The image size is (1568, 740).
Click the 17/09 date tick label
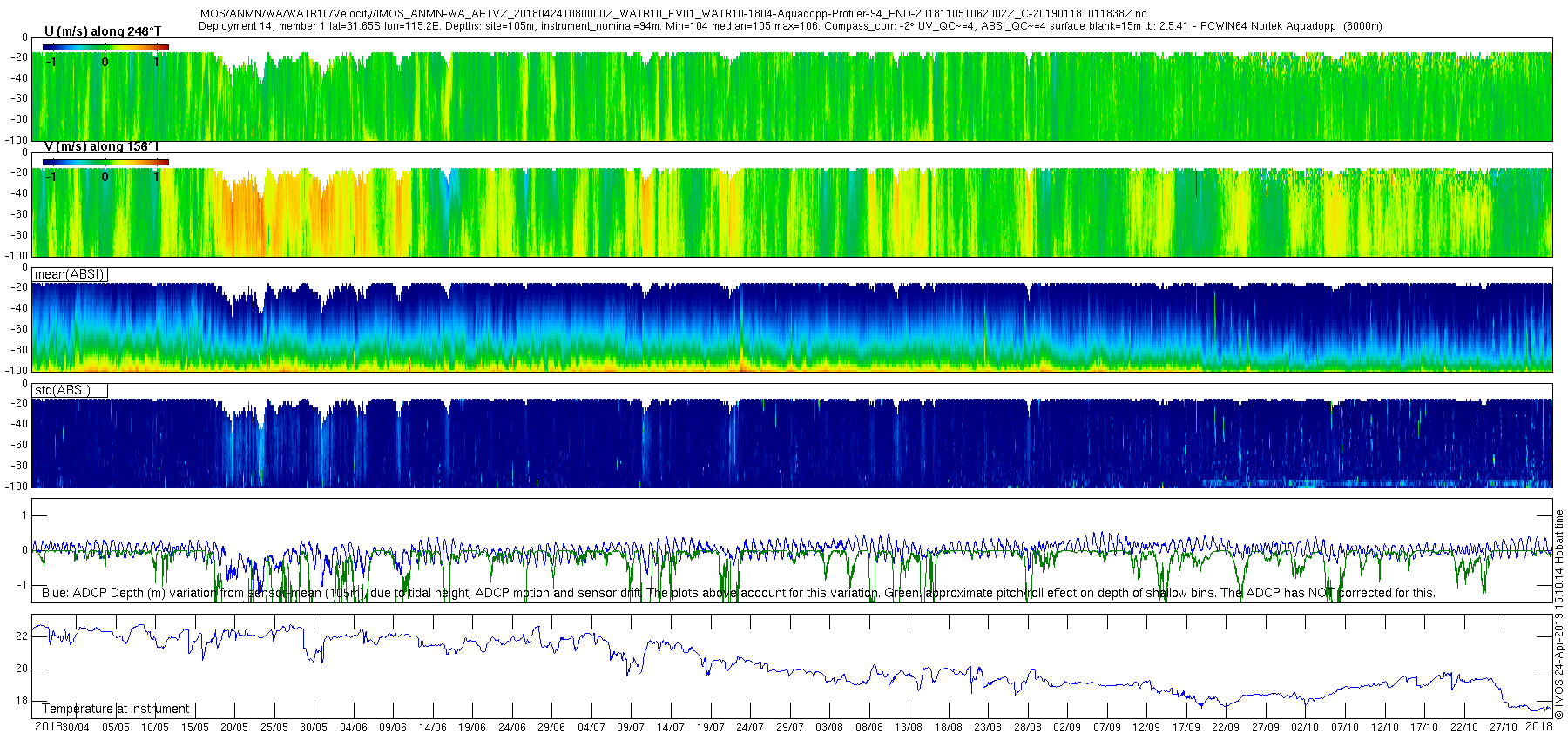[x=1186, y=728]
